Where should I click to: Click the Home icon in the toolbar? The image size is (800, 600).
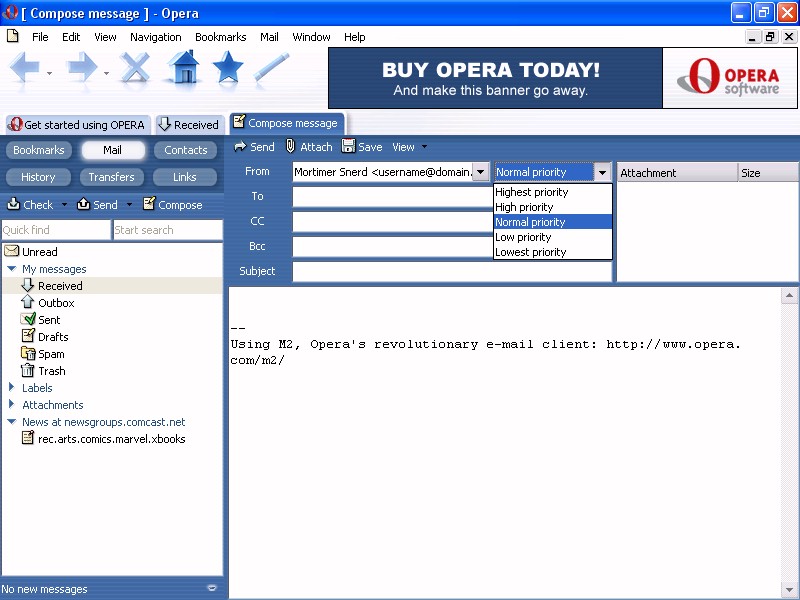click(x=183, y=68)
